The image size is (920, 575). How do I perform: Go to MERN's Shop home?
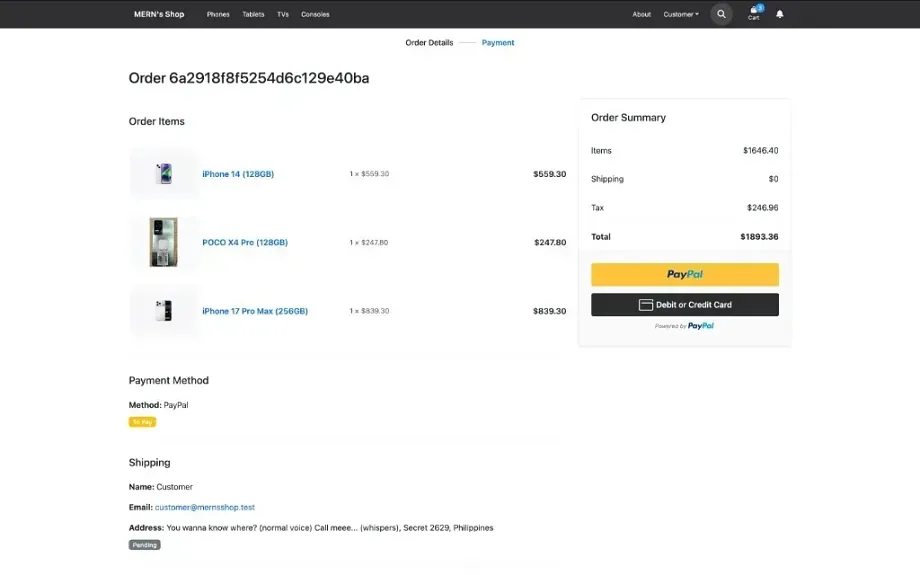pyautogui.click(x=159, y=14)
